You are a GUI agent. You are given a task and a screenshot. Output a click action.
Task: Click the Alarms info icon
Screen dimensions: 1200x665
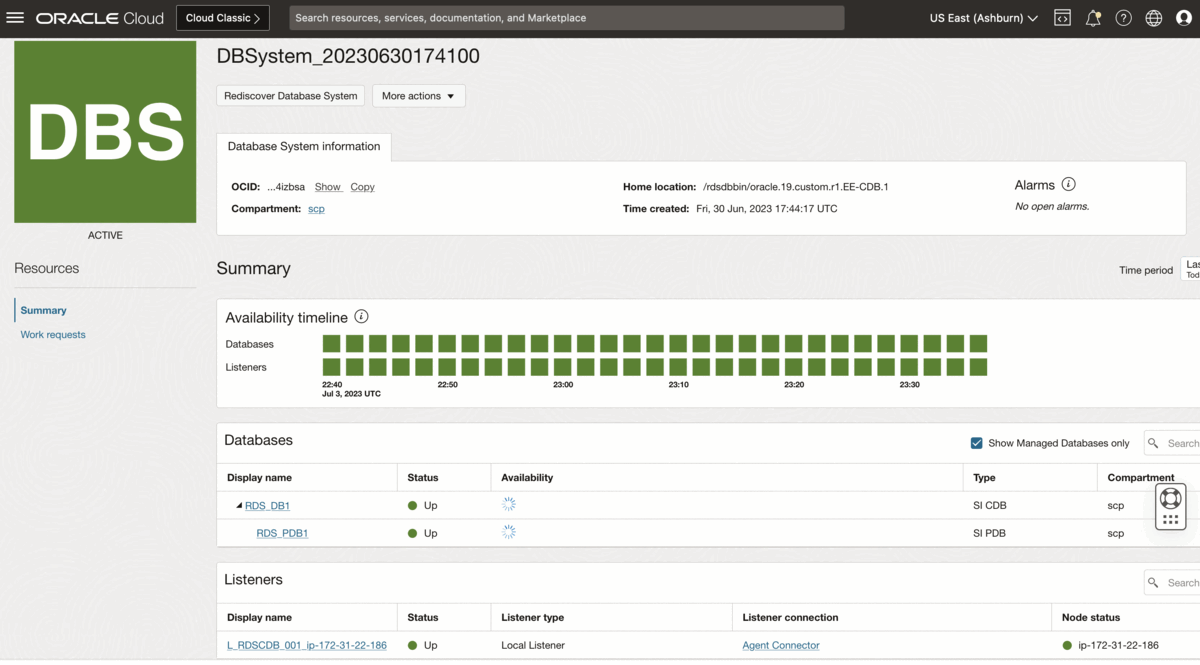pyautogui.click(x=1068, y=185)
